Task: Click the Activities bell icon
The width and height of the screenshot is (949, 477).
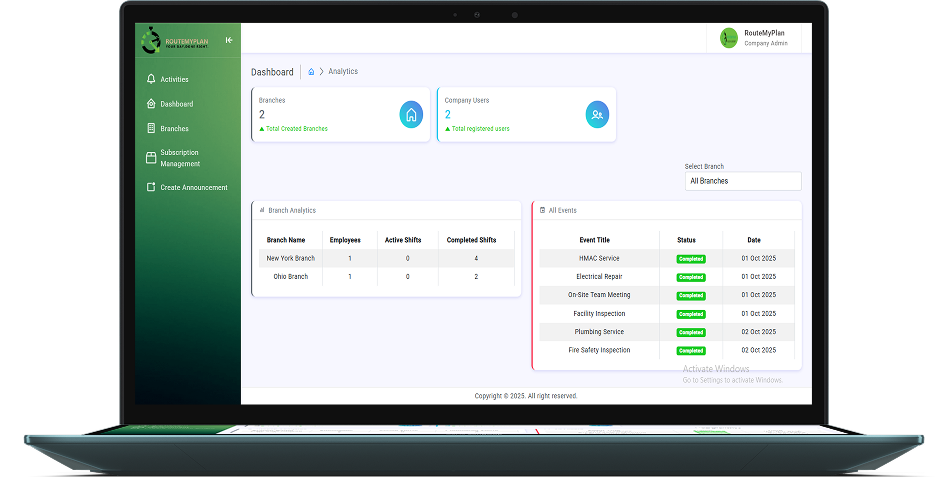Action: (151, 79)
